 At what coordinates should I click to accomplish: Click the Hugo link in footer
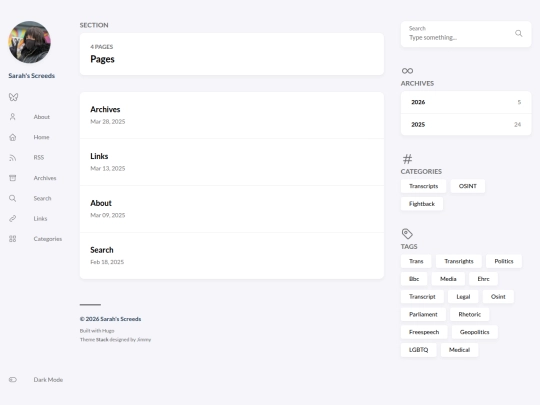point(108,331)
